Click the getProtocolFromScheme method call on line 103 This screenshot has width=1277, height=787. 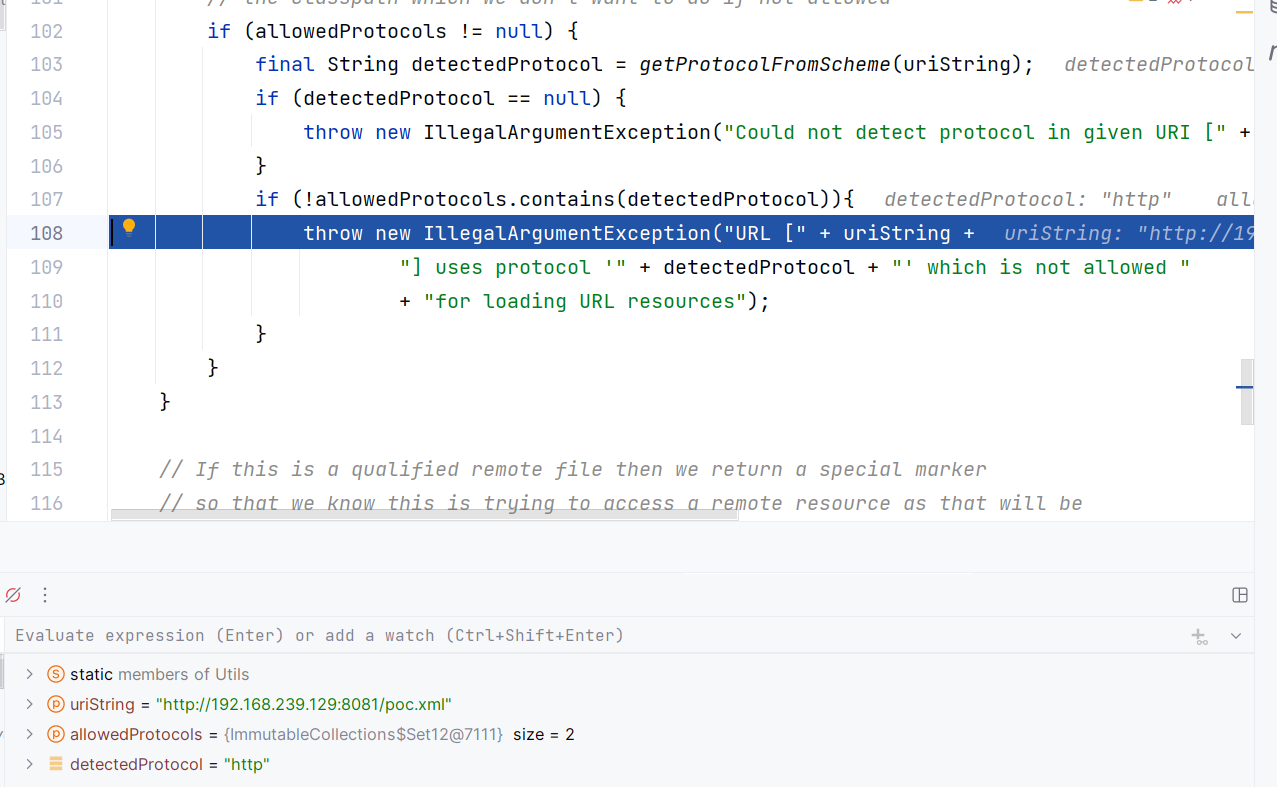click(765, 64)
